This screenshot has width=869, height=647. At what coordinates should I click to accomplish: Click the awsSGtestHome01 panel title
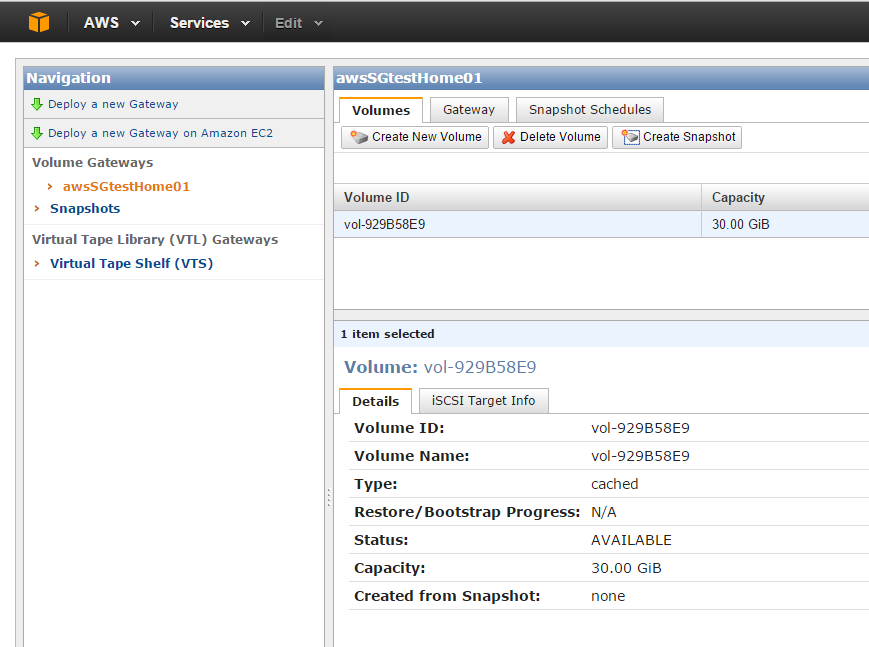(409, 78)
